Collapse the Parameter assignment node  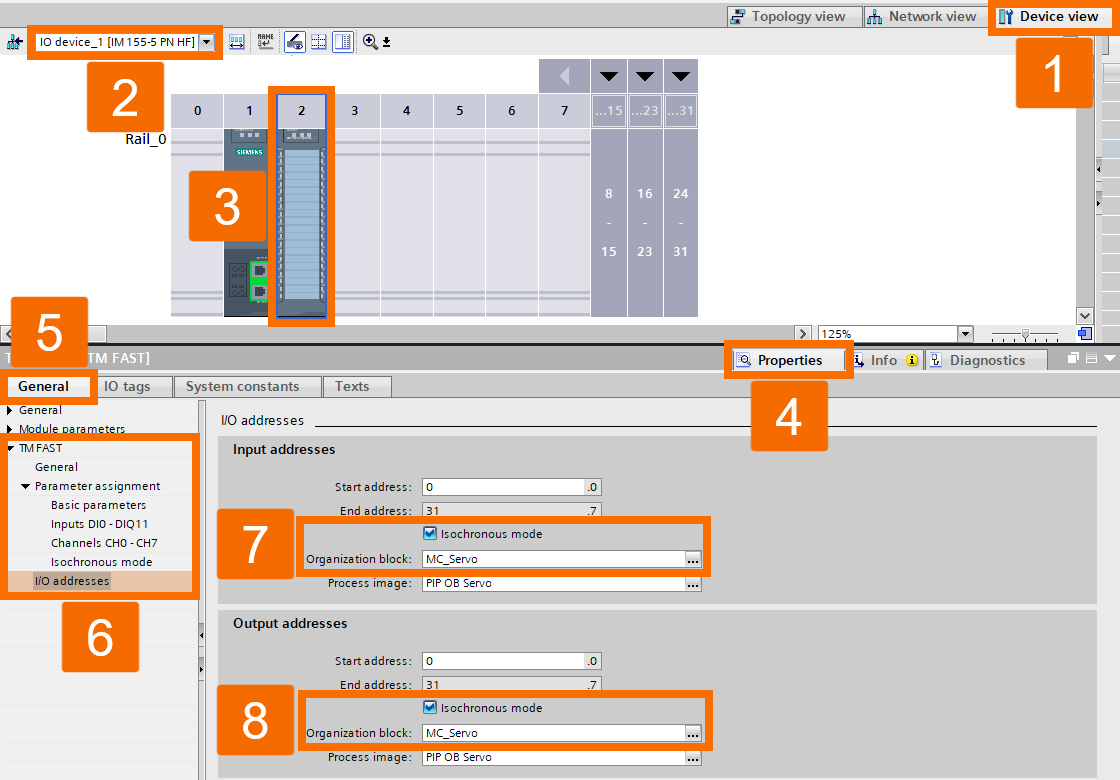point(26,486)
